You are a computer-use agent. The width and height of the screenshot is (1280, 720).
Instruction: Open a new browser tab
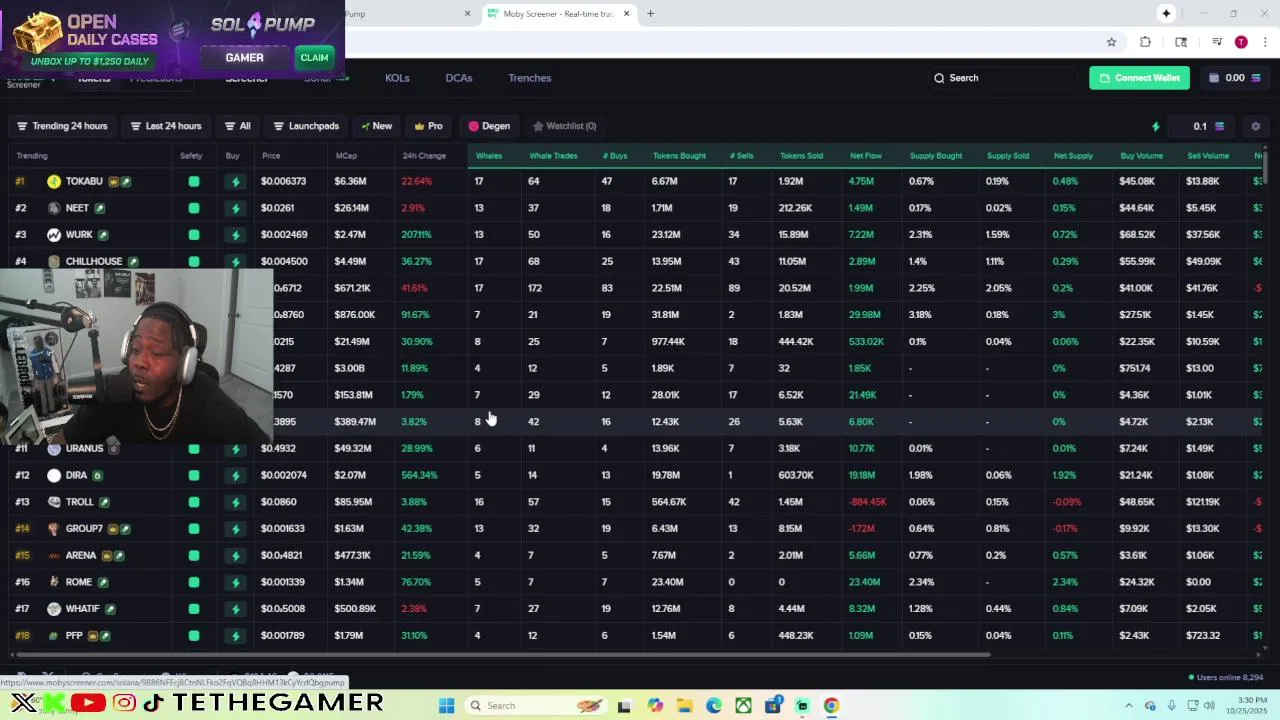pyautogui.click(x=650, y=14)
